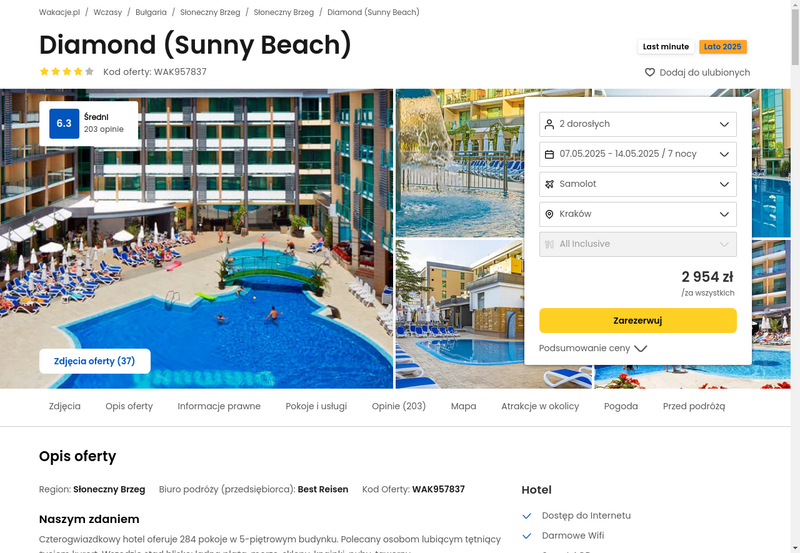Click the person icon in guests field
This screenshot has width=800, height=553.
coord(549,124)
